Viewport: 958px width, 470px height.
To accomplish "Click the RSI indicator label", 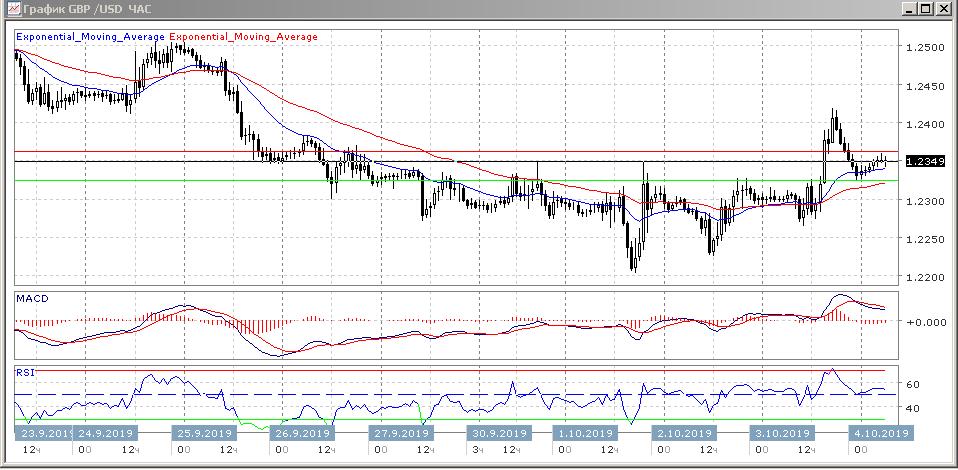I will (x=25, y=371).
